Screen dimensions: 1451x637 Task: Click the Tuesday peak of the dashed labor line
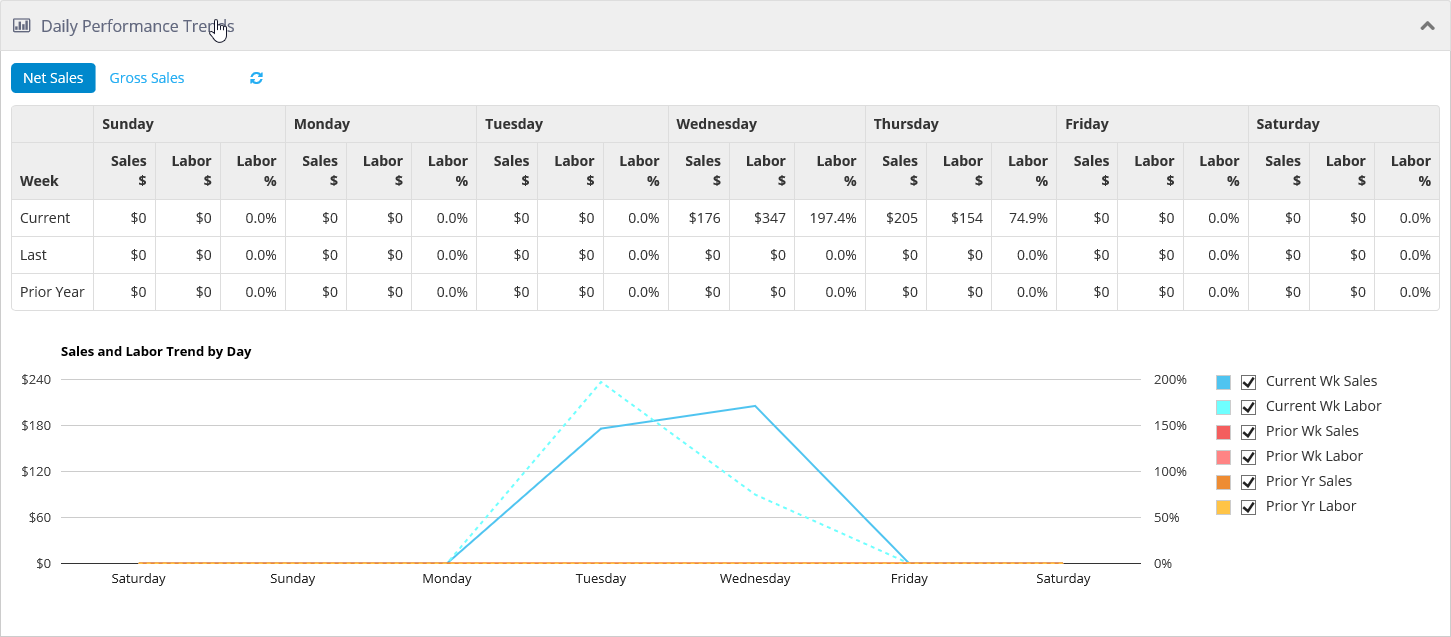[601, 381]
